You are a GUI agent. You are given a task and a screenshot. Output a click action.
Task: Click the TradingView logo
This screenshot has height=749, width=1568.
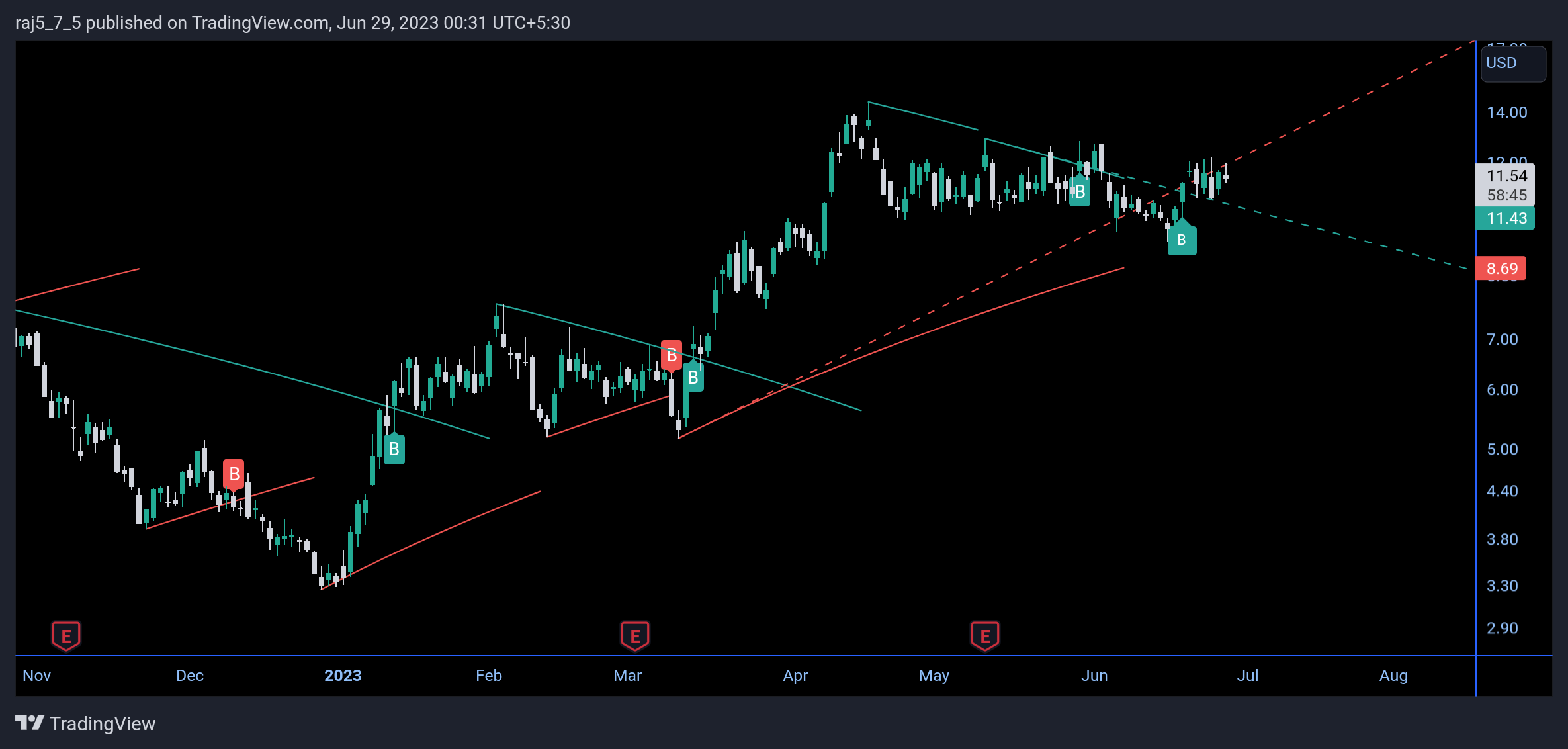[30, 723]
